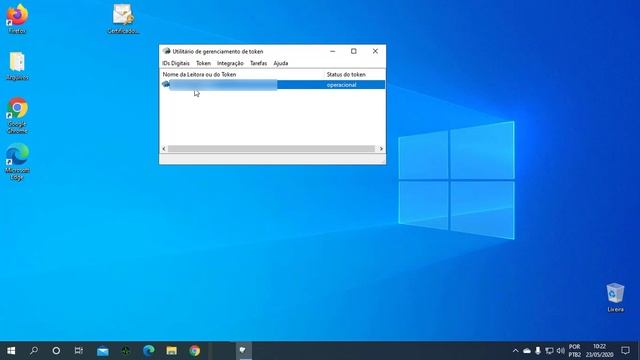640x360 pixels.
Task: Click the token utility title bar icon
Action: point(166,51)
